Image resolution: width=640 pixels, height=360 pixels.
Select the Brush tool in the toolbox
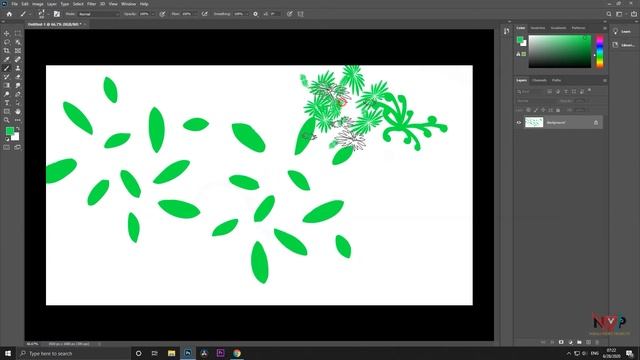(7, 68)
